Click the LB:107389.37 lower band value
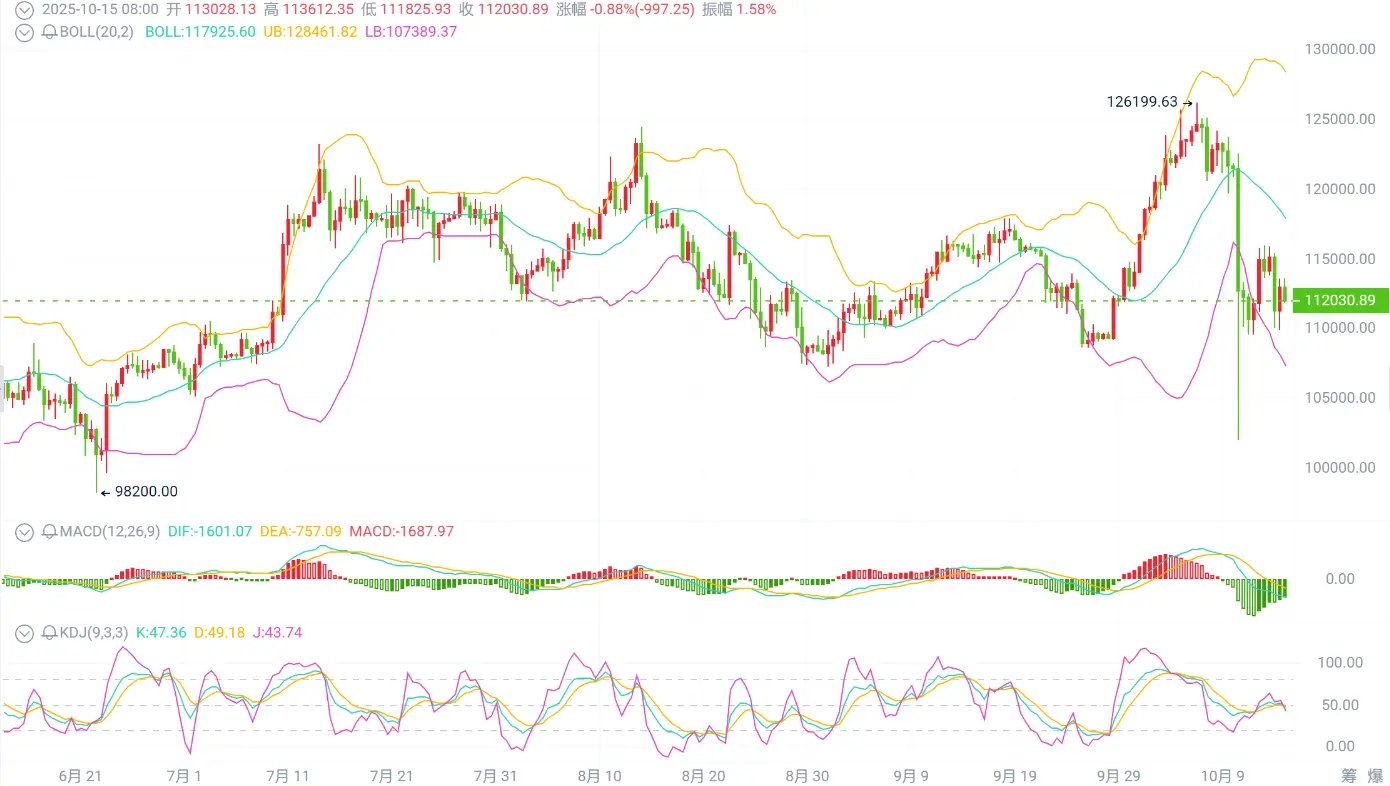Screen dimensions: 1390x786 click(411, 32)
